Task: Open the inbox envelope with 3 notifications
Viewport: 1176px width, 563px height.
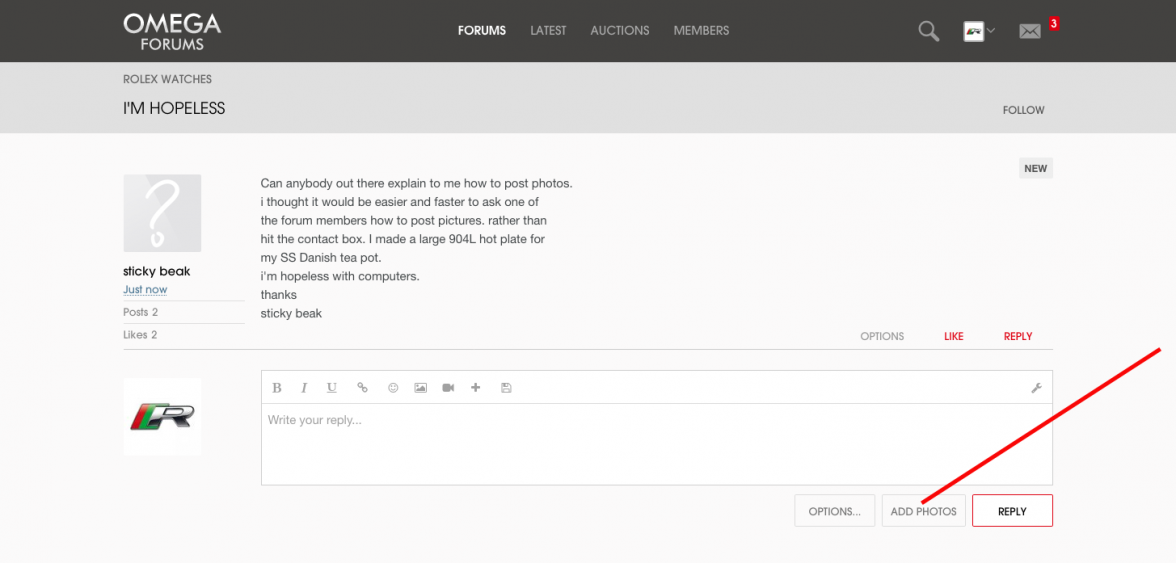Action: [x=1030, y=31]
